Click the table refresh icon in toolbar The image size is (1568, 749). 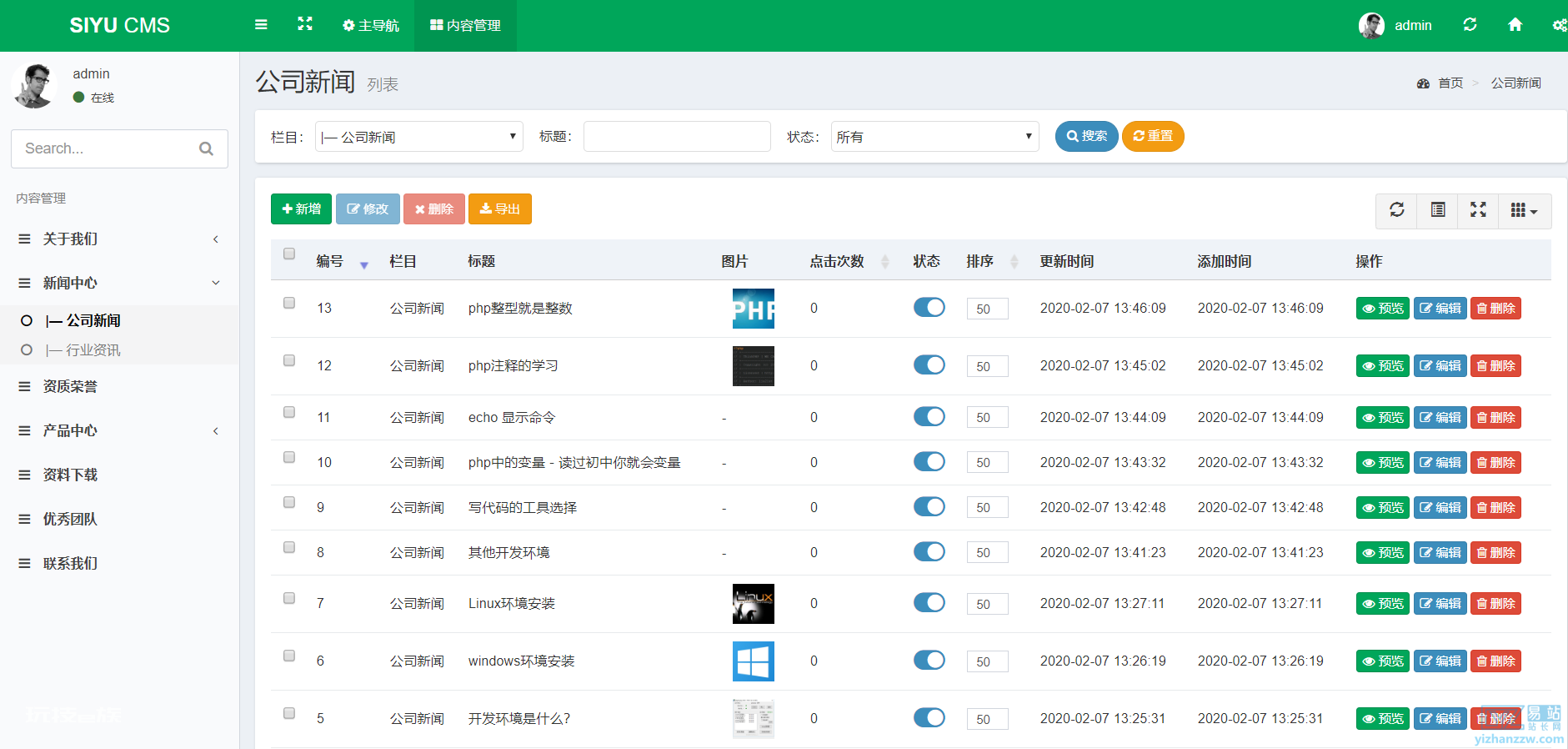tap(1397, 210)
